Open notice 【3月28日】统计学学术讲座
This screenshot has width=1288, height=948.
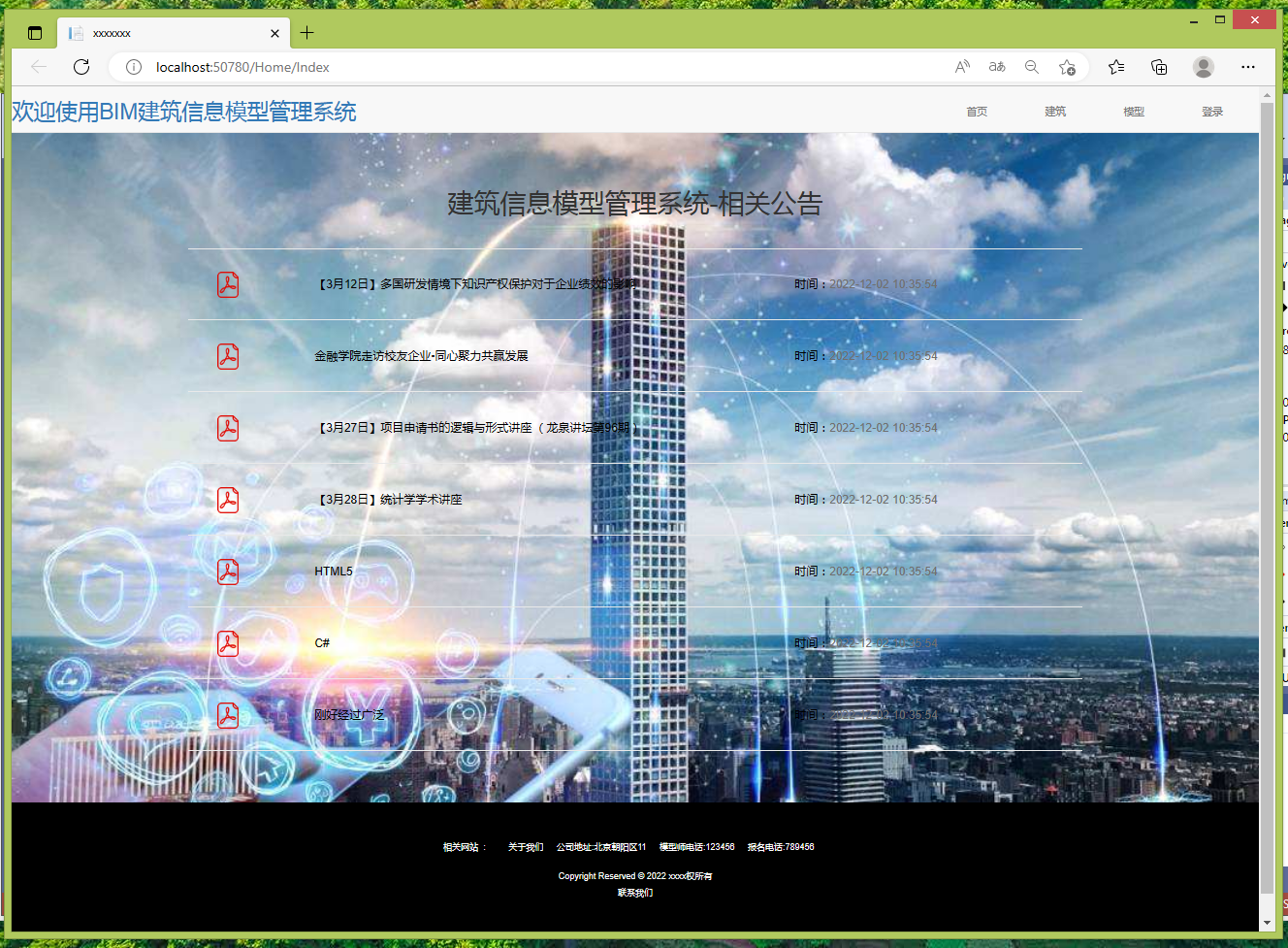tap(388, 500)
